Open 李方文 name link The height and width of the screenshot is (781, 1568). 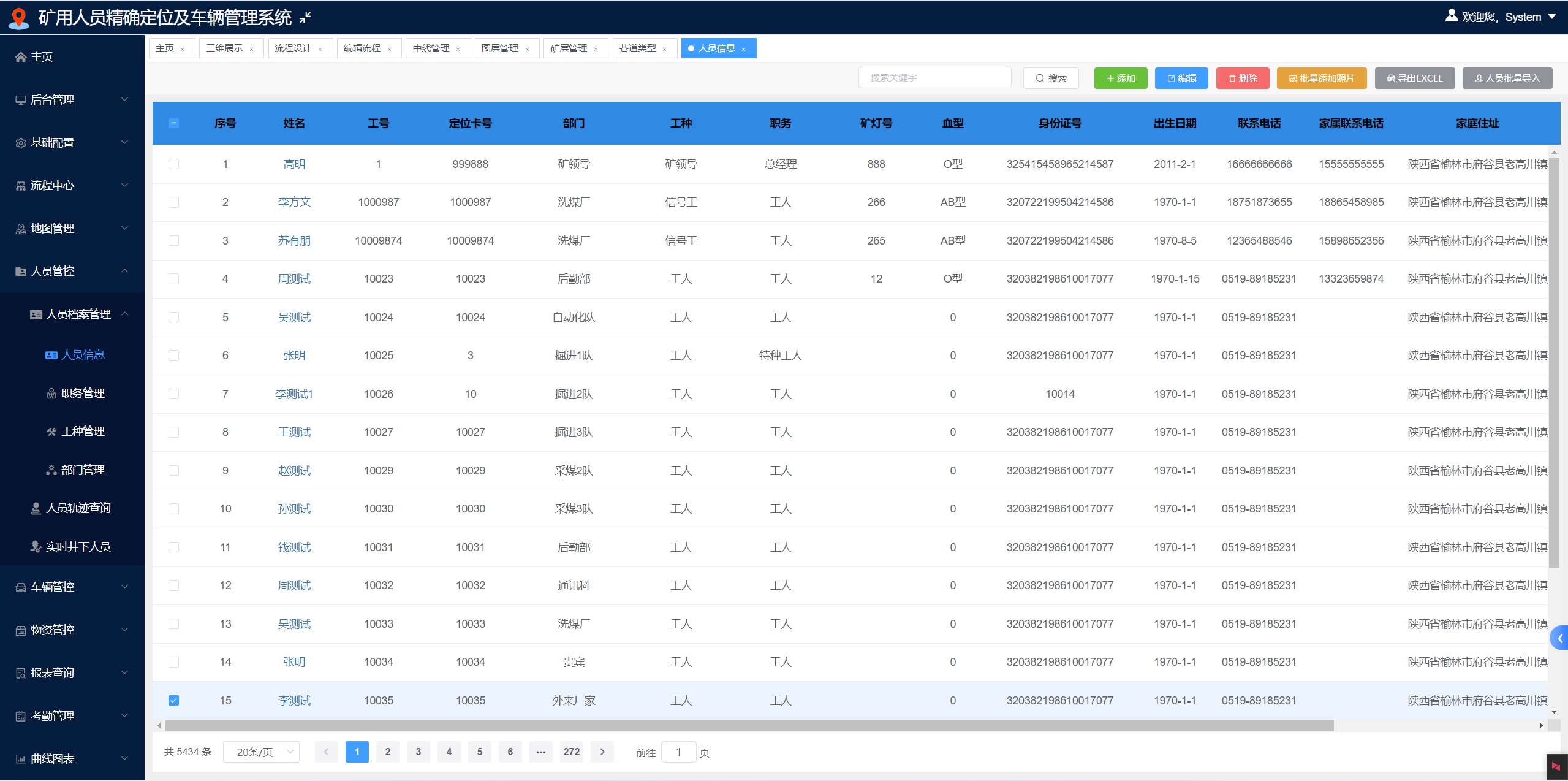coord(294,202)
